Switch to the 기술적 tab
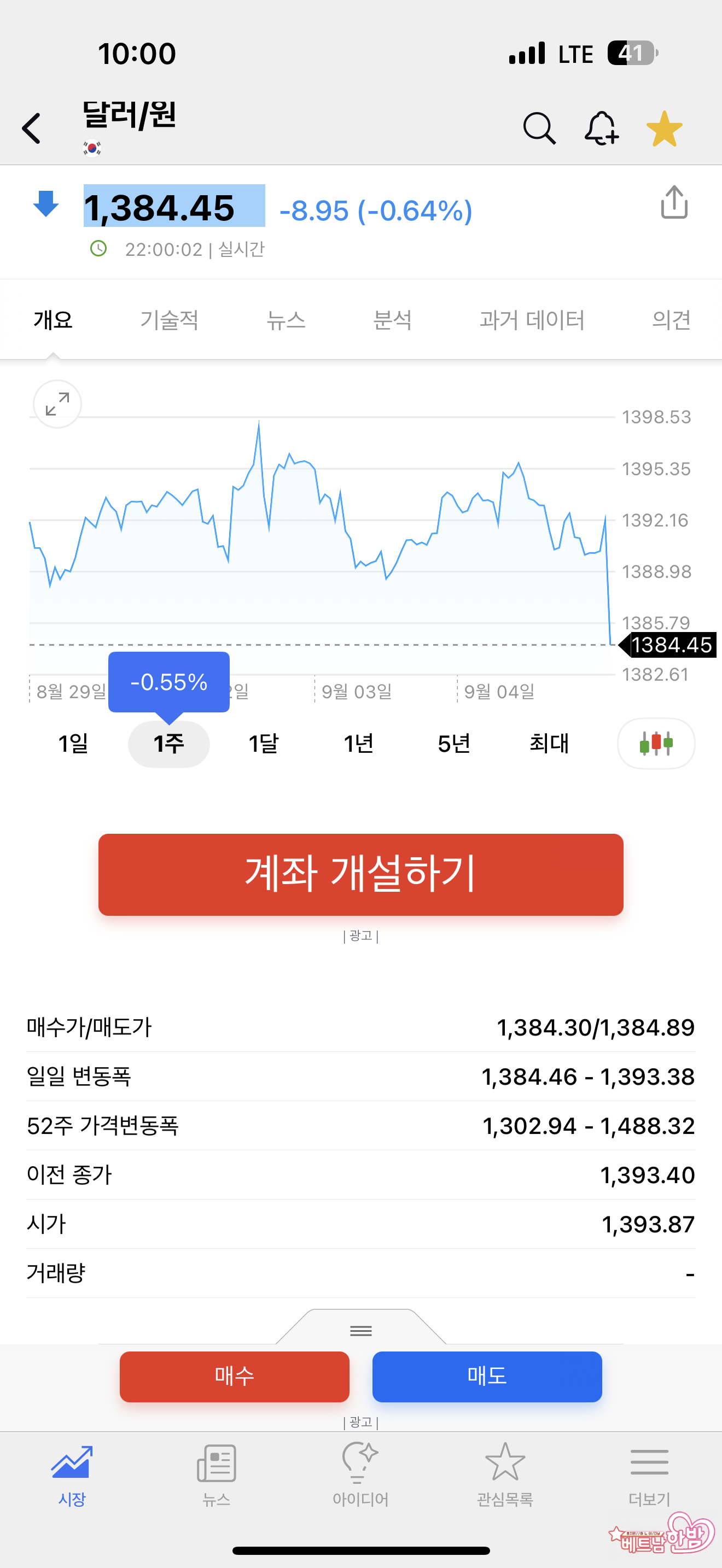The image size is (722, 1568). [169, 320]
